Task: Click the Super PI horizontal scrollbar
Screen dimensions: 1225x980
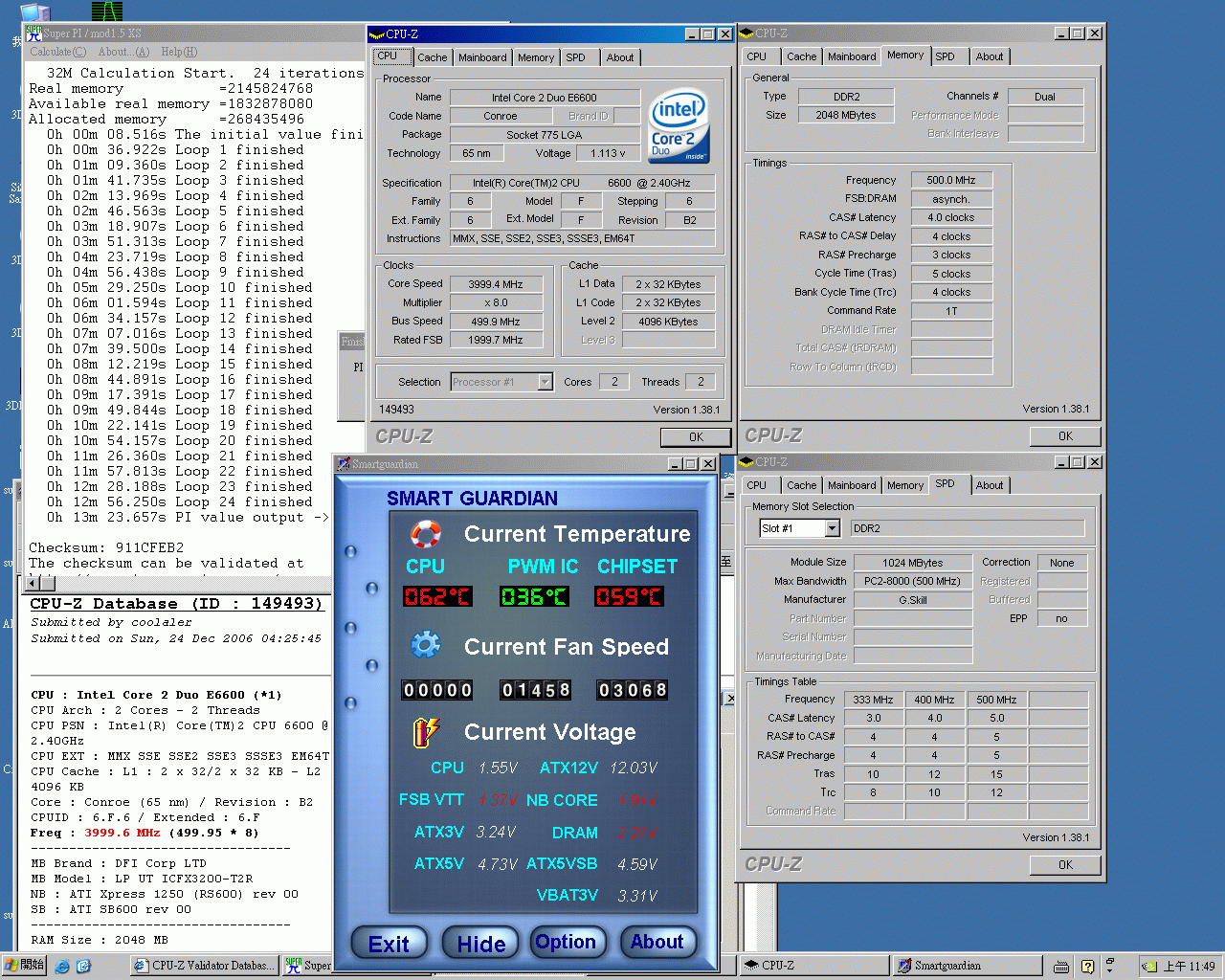Action: [x=177, y=583]
